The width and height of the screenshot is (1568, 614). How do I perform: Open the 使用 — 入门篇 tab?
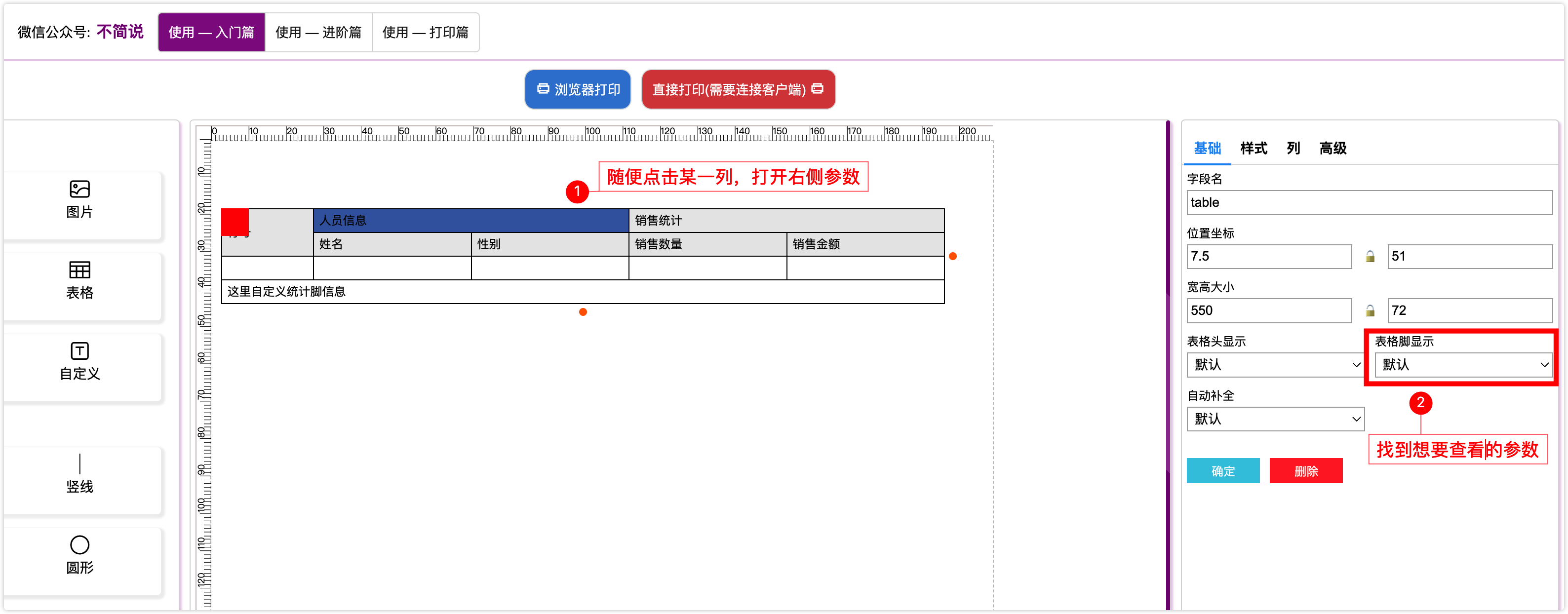coord(211,32)
